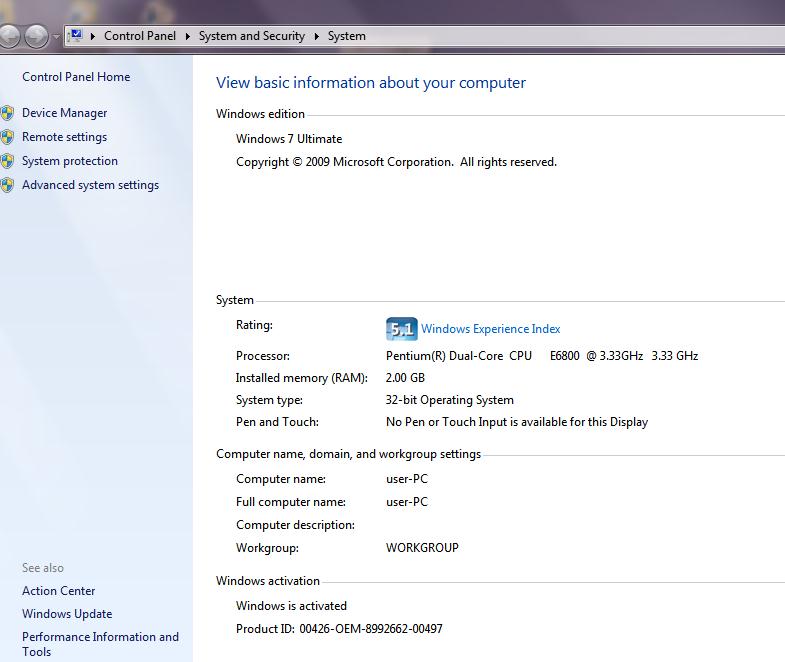Click the Copyright 2009 Microsoft Corporation line
Screen dimensions: 785x662
click(397, 162)
